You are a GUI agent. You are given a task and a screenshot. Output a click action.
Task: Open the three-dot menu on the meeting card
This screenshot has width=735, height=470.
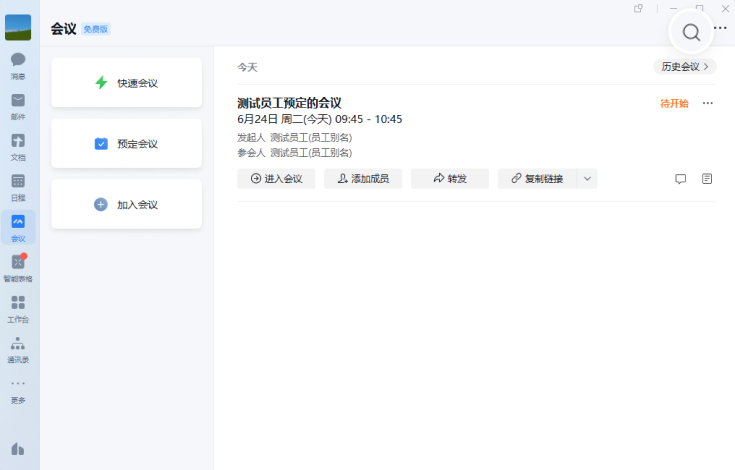click(708, 103)
